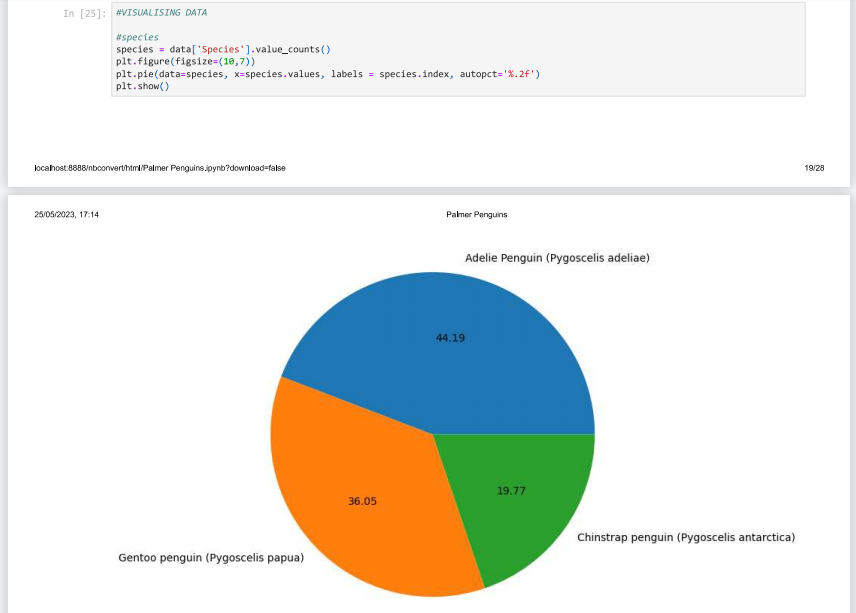This screenshot has height=613, width=856.
Task: Click the species value_counts code line
Action: pos(223,49)
